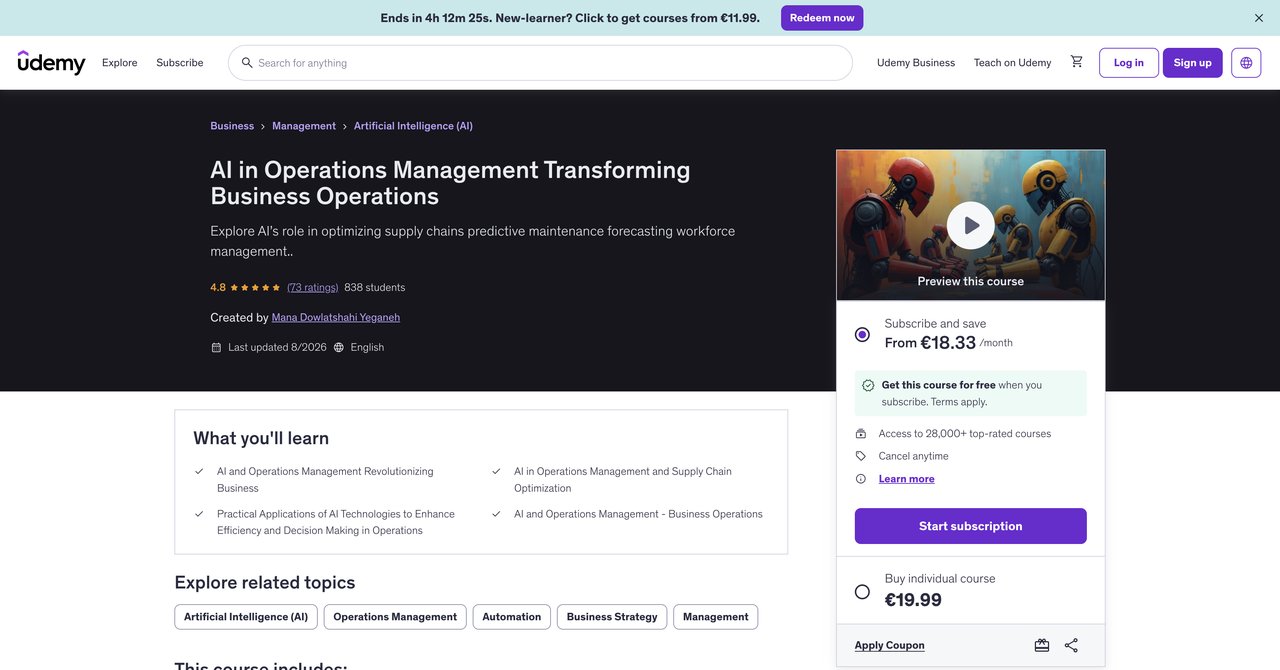Go to Artificial Intelligence (AI) breadcrumb
Screen dimensions: 1280x670
click(x=413, y=126)
